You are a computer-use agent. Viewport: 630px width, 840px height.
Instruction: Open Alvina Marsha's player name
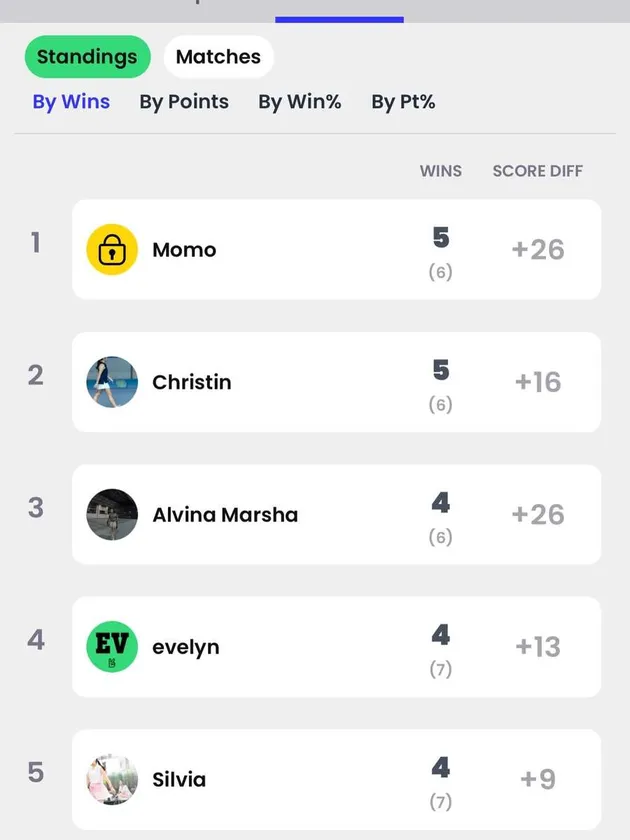click(x=225, y=515)
